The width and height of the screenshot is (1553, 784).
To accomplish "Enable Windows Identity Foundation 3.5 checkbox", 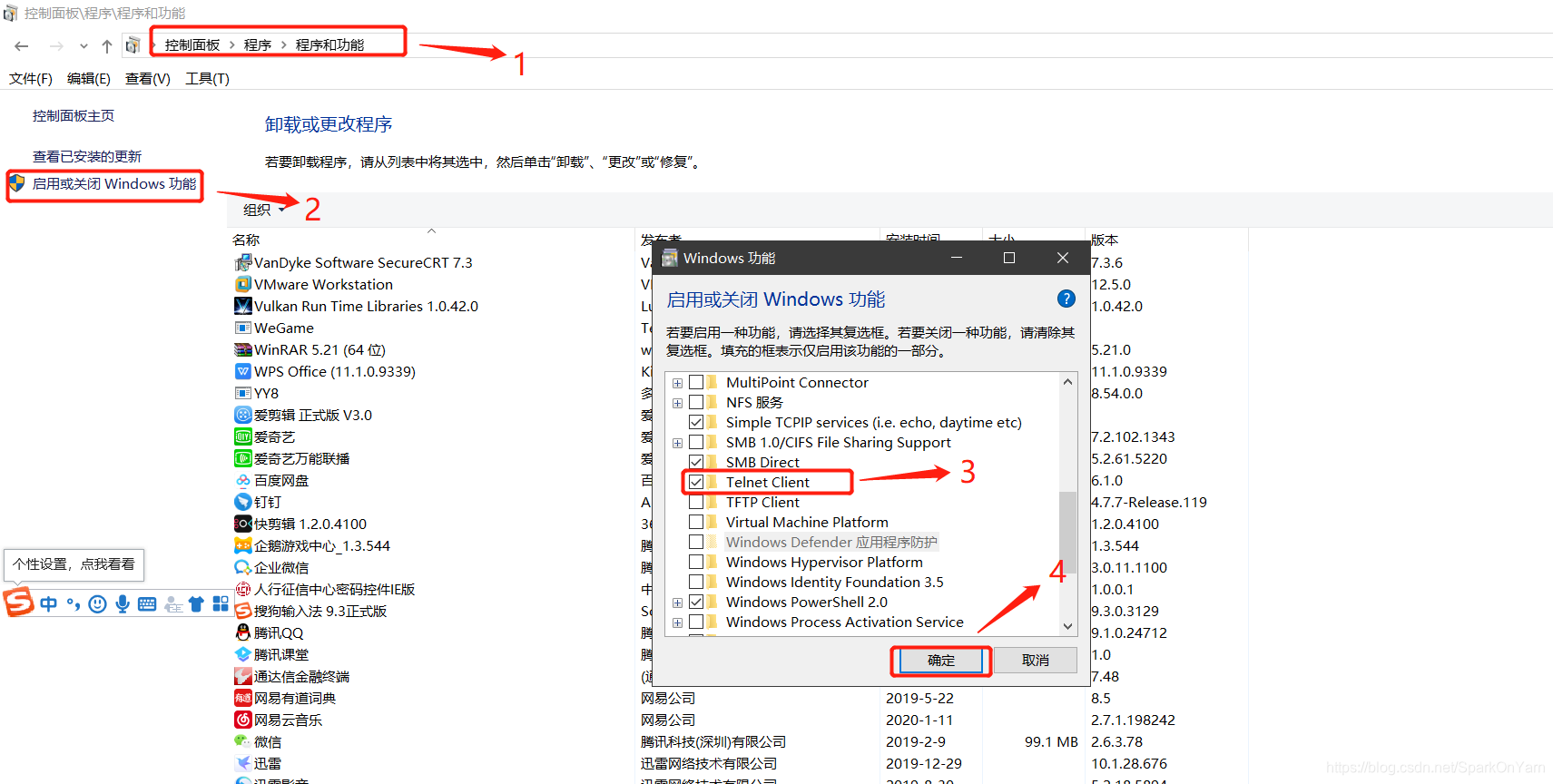I will 696,583.
